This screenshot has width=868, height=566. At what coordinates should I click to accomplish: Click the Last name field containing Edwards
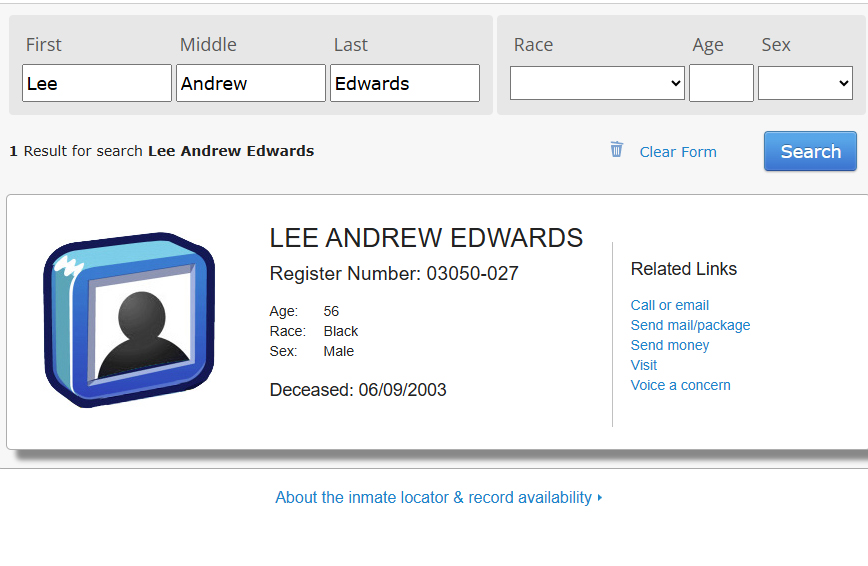tap(405, 84)
